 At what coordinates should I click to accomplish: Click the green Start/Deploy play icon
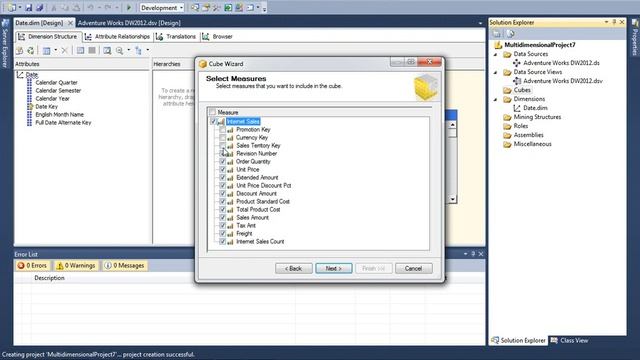pos(129,7)
